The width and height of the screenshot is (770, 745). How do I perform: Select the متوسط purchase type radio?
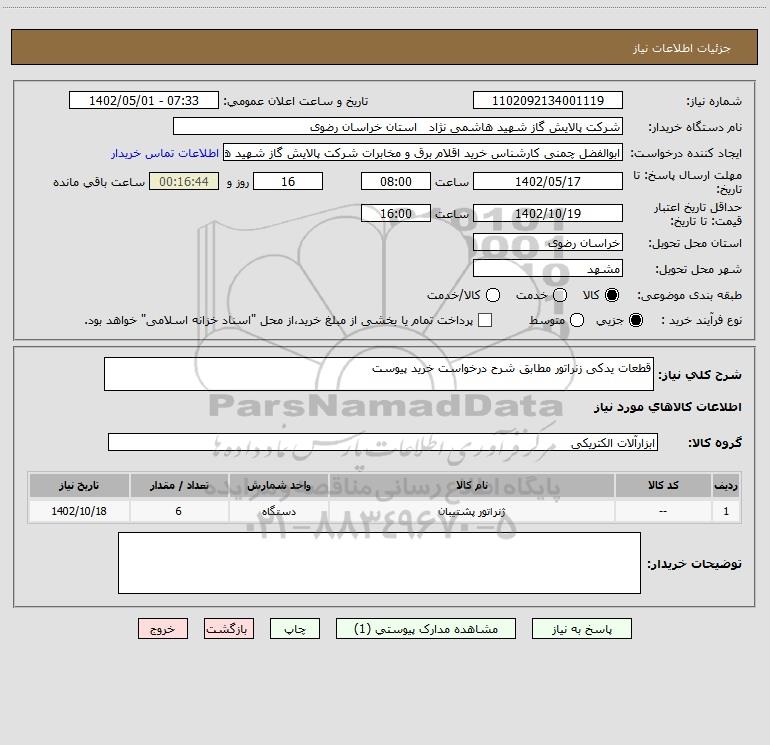point(577,320)
